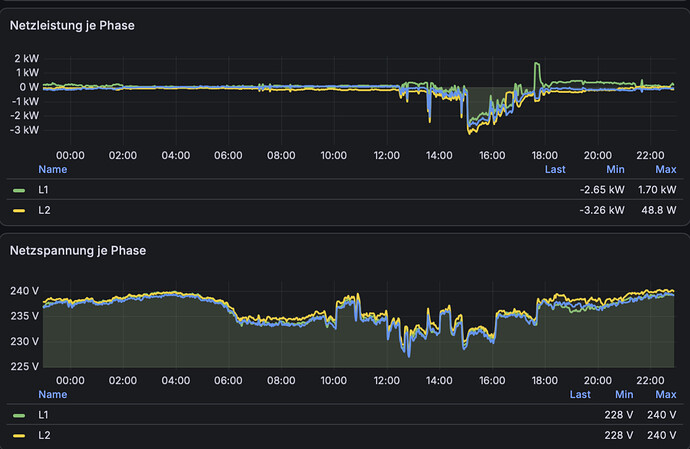The image size is (690, 449).
Task: Toggle L2 series in Netzleistung legend
Action: click(44, 210)
